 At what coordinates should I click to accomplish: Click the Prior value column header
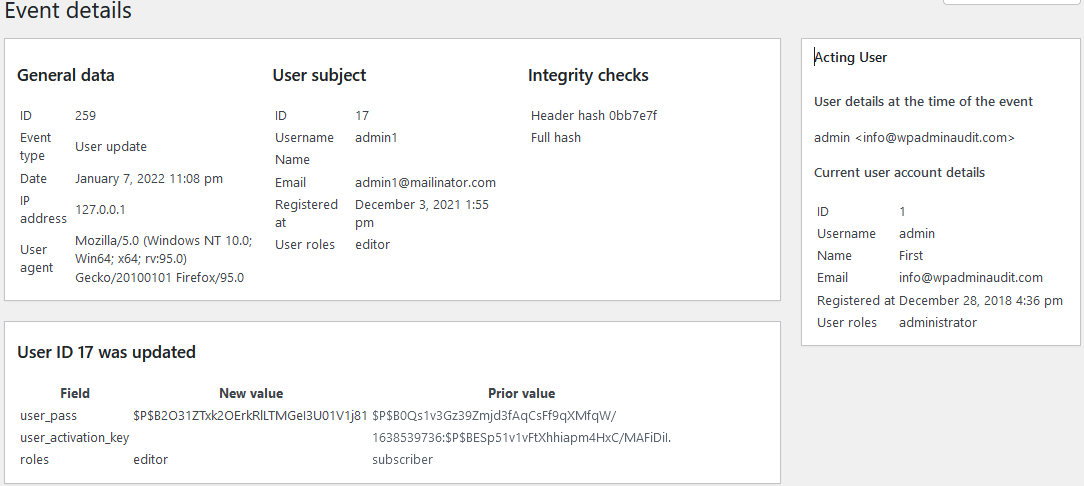click(x=521, y=393)
